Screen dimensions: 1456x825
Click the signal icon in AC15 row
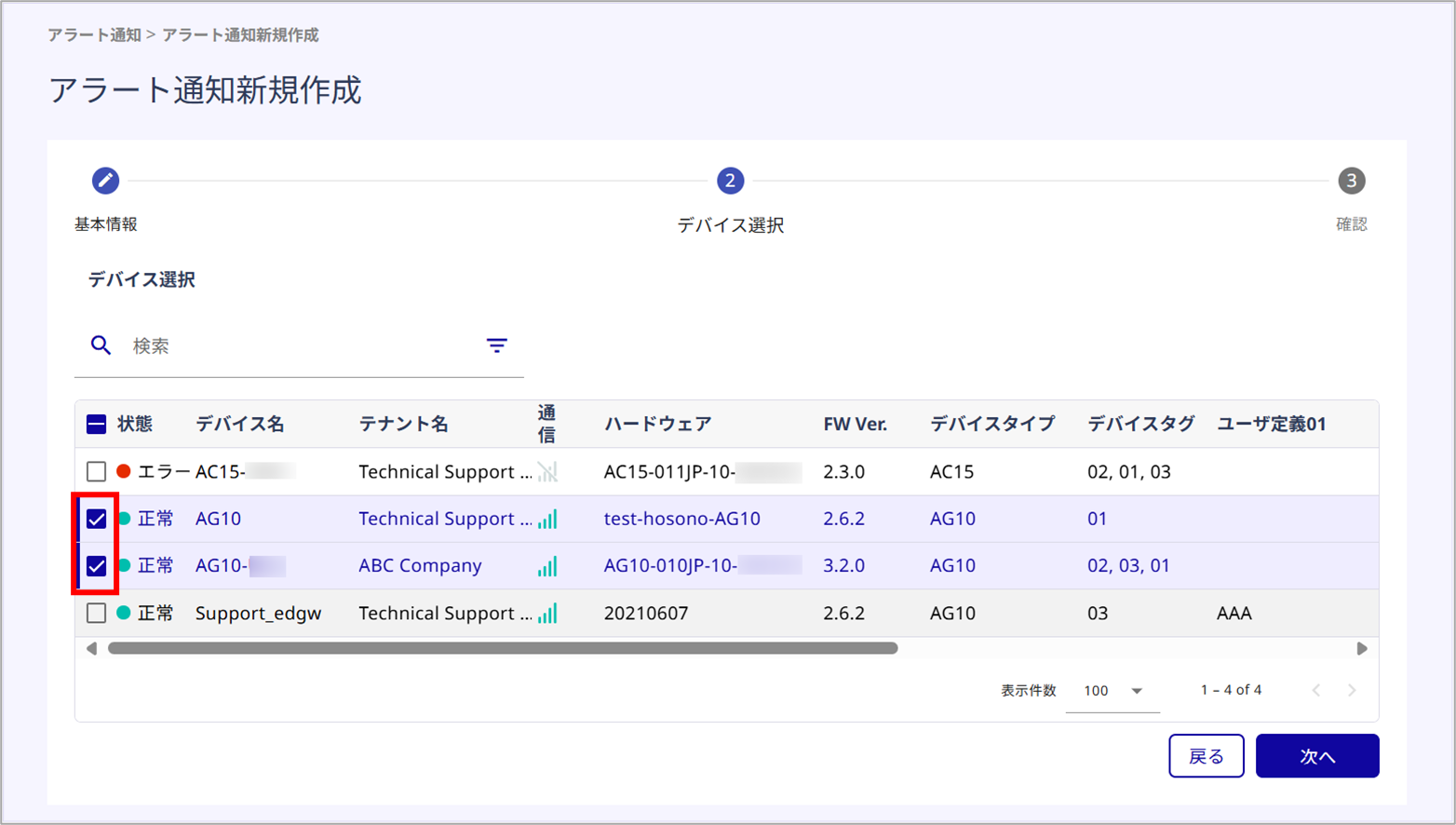tap(547, 472)
